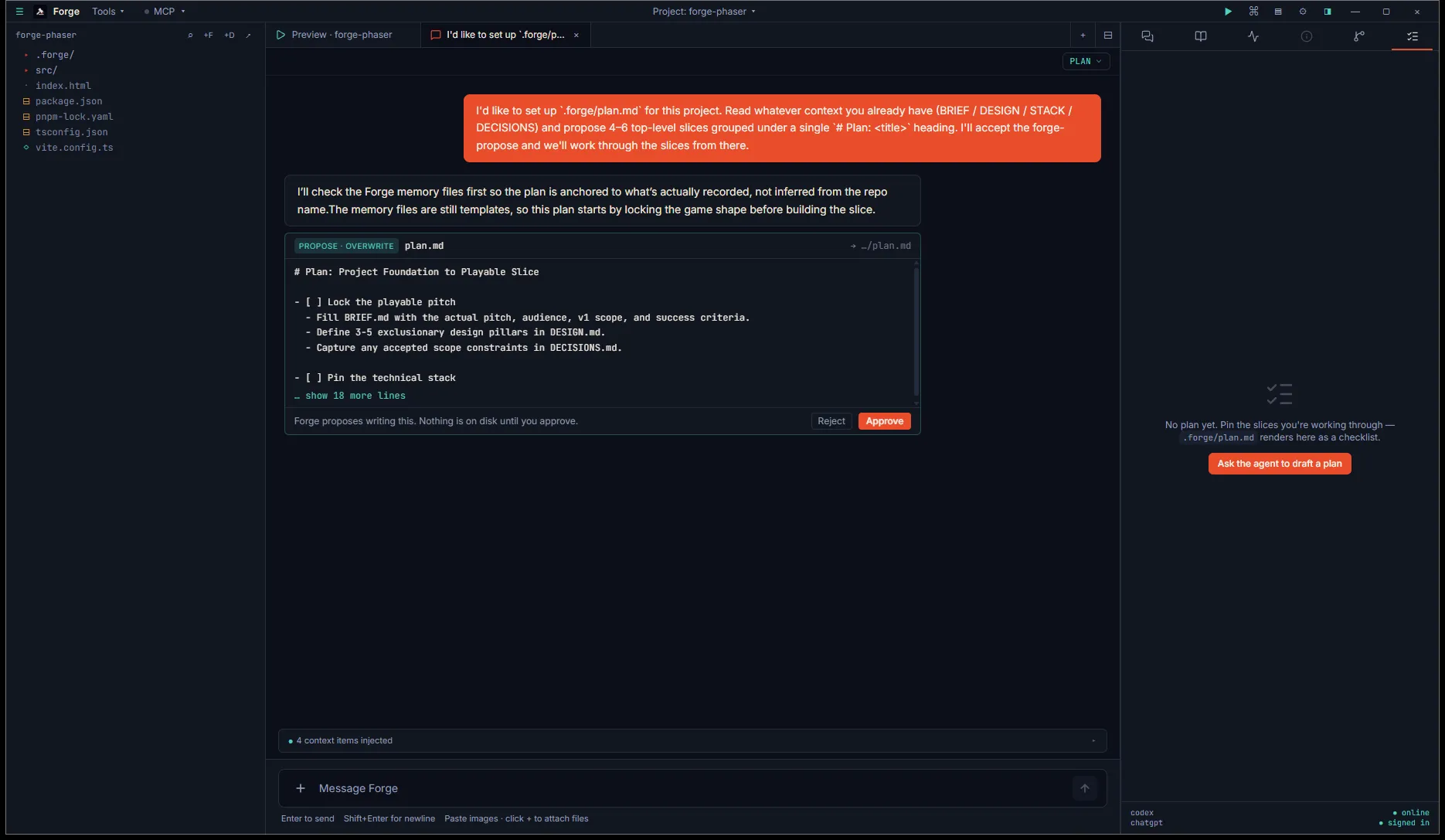Close the chat tab with x
Image resolution: width=1445 pixels, height=840 pixels.
click(x=576, y=36)
